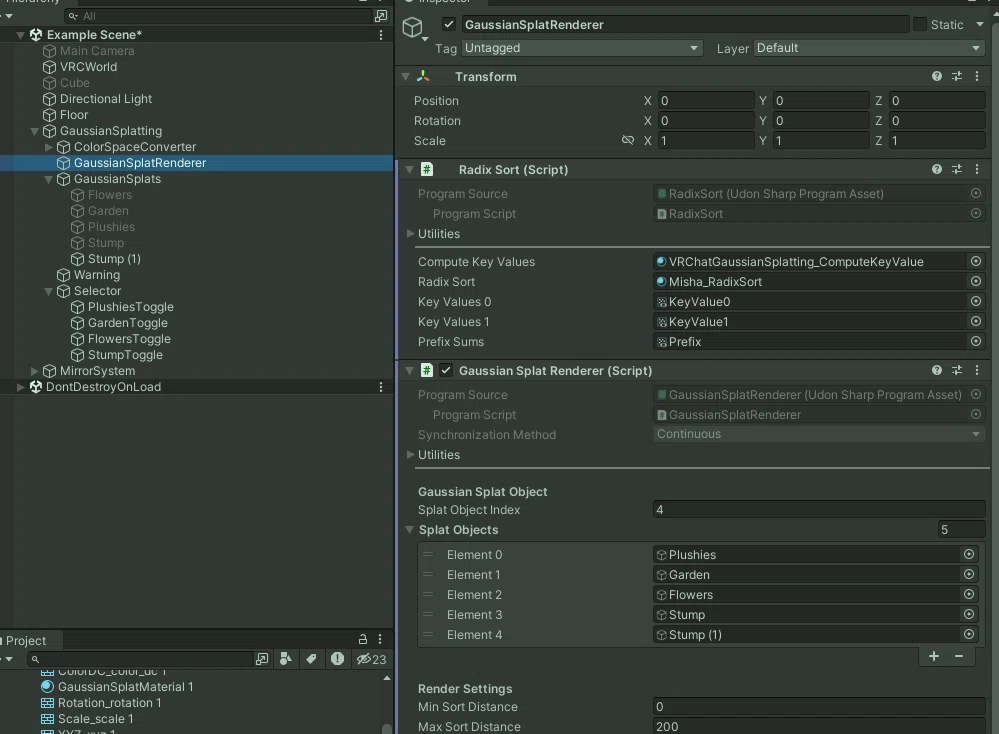Change the GameObject icon in Inspector
999x734 pixels.
[415, 29]
